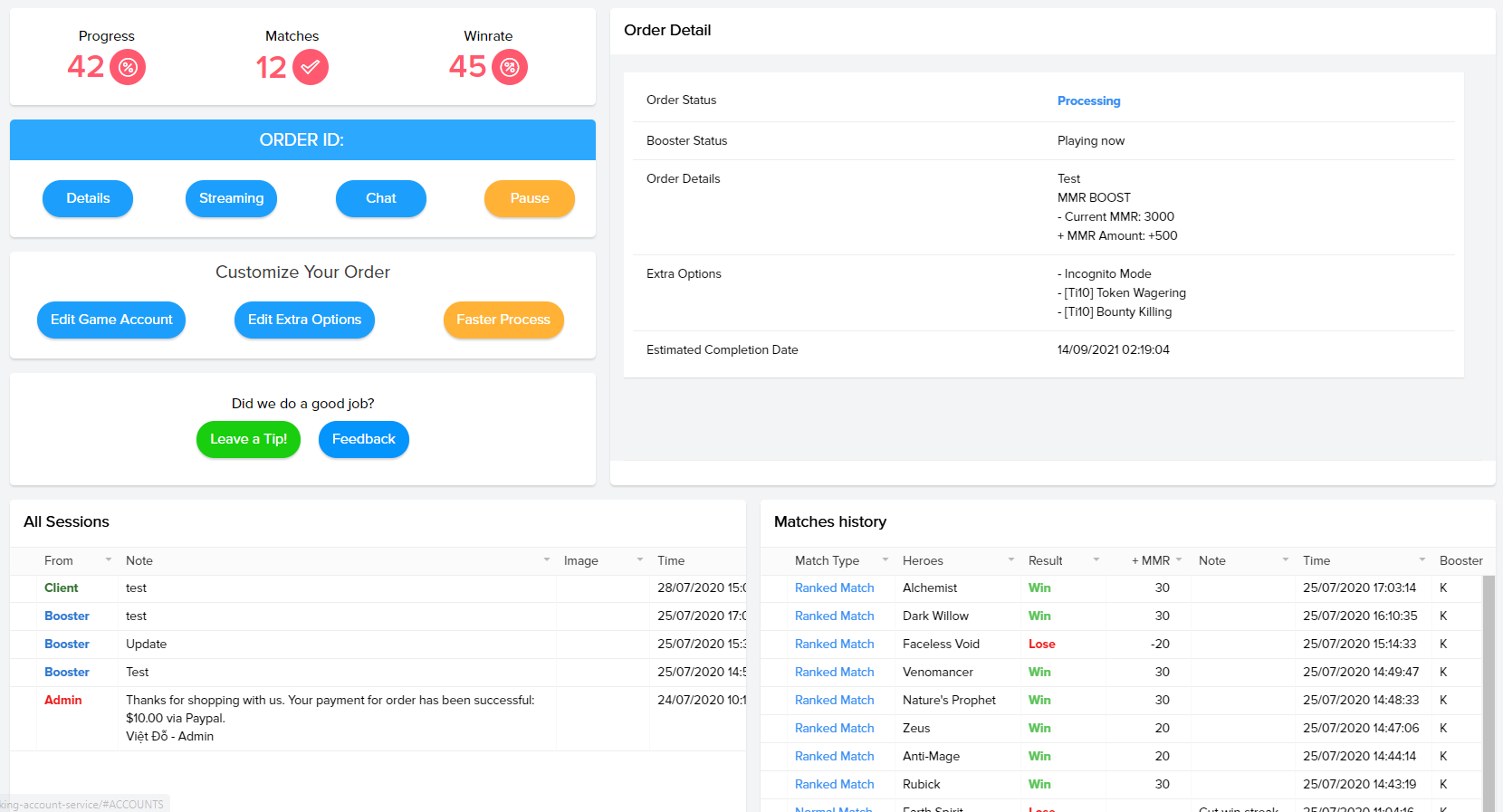Open the Chat with booster

380,198
